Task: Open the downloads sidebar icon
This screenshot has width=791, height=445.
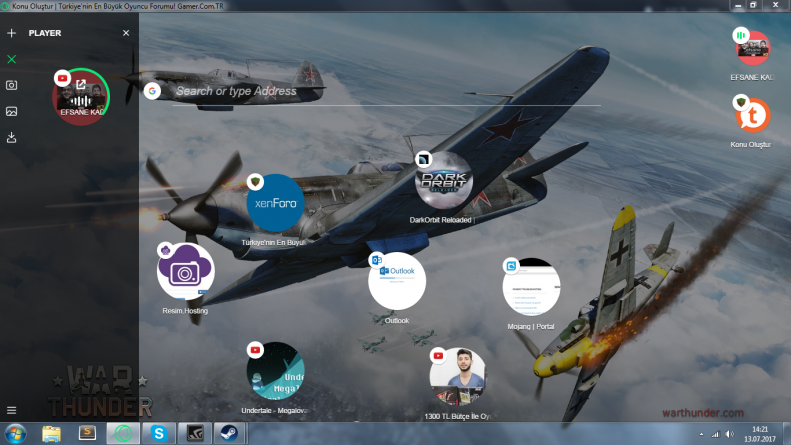Action: 12,137
